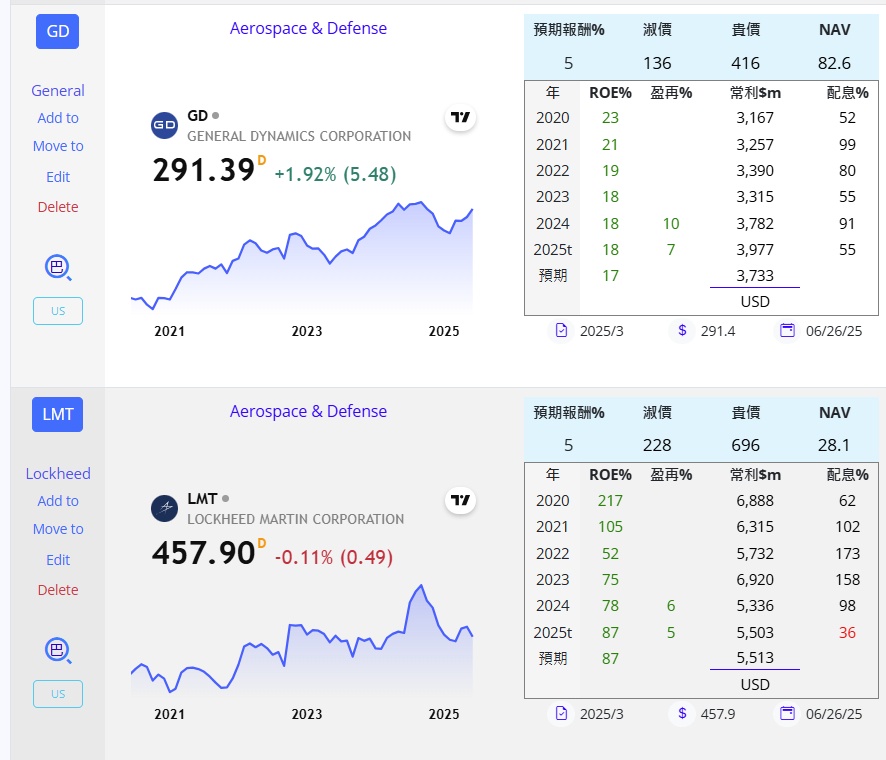Click GD 2024 profit value 3,782
The width and height of the screenshot is (886, 760).
coord(754,224)
